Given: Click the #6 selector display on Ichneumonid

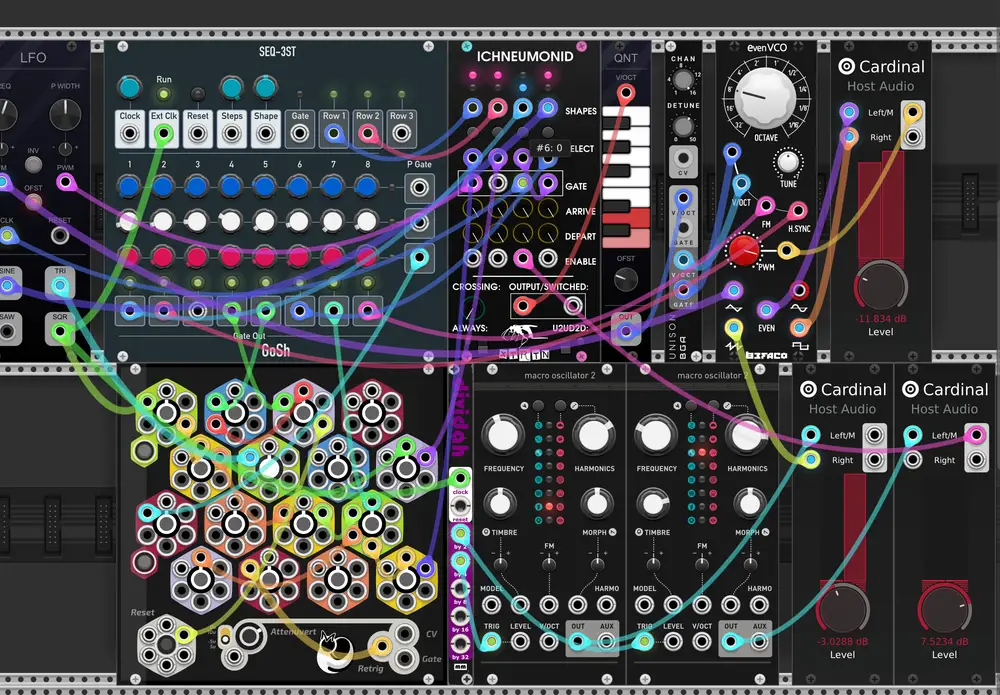Looking at the screenshot, I should [x=548, y=147].
